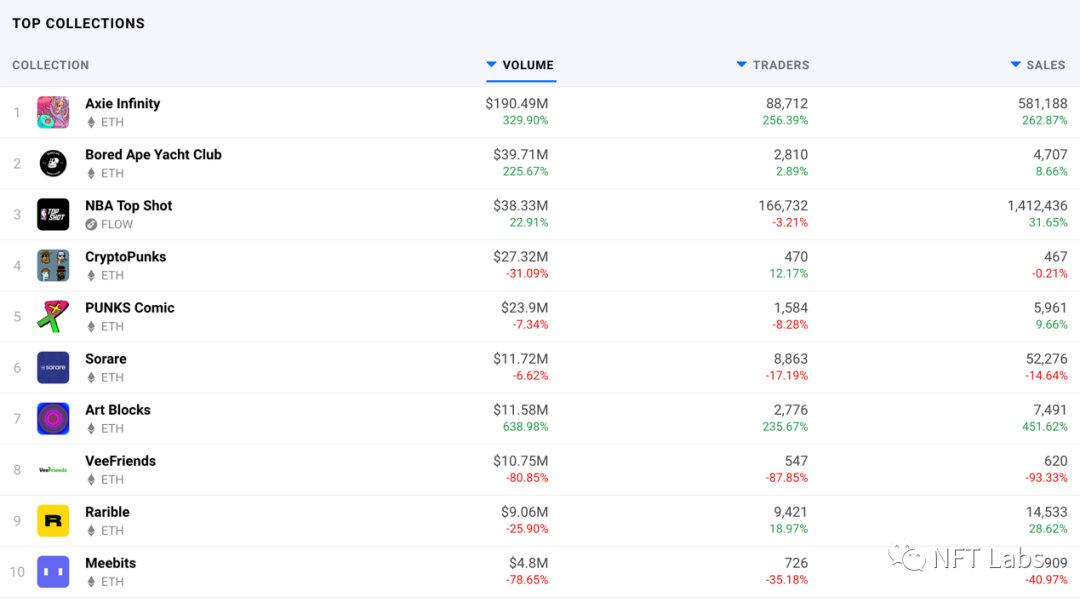
Task: Click the 581,188 sales count
Action: (1043, 103)
